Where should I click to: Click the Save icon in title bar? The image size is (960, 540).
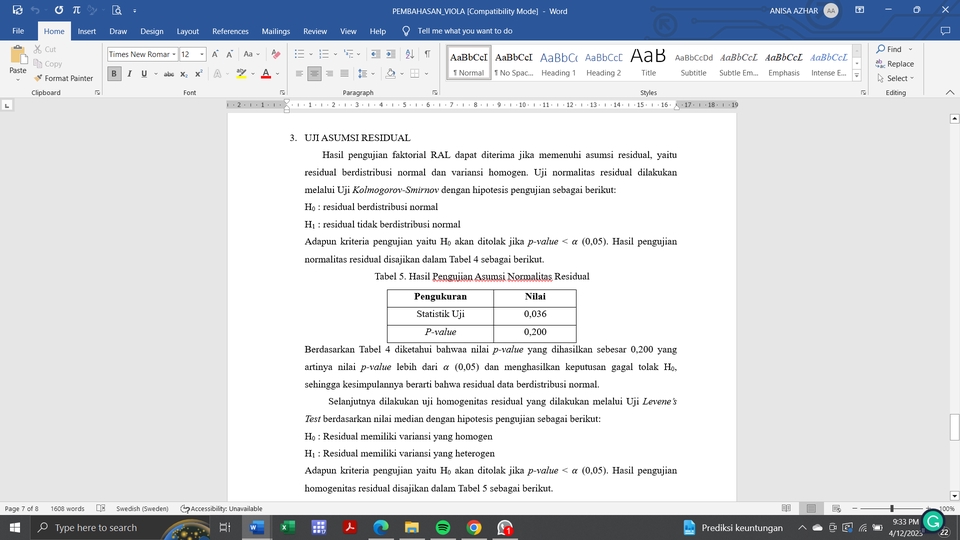(17, 10)
